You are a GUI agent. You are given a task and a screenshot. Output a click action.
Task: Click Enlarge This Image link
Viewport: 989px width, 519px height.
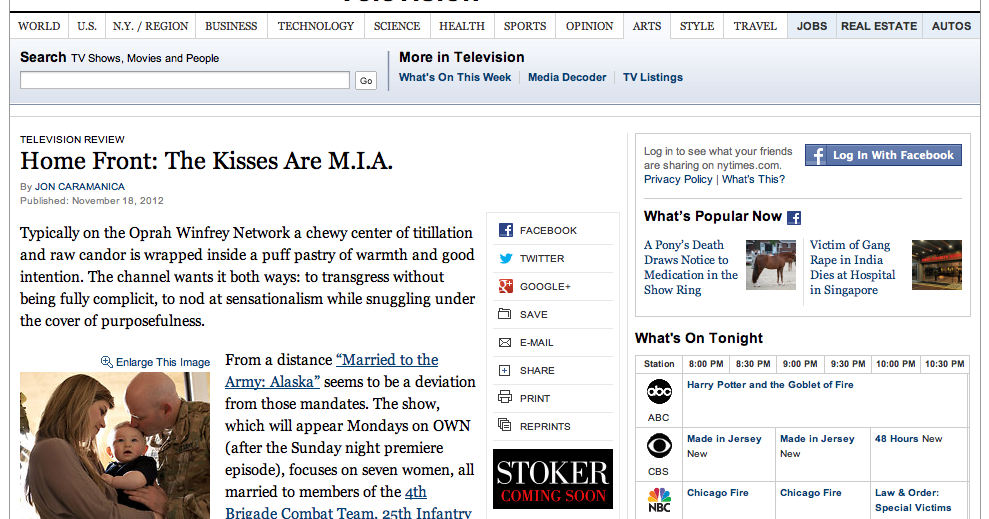[163, 362]
